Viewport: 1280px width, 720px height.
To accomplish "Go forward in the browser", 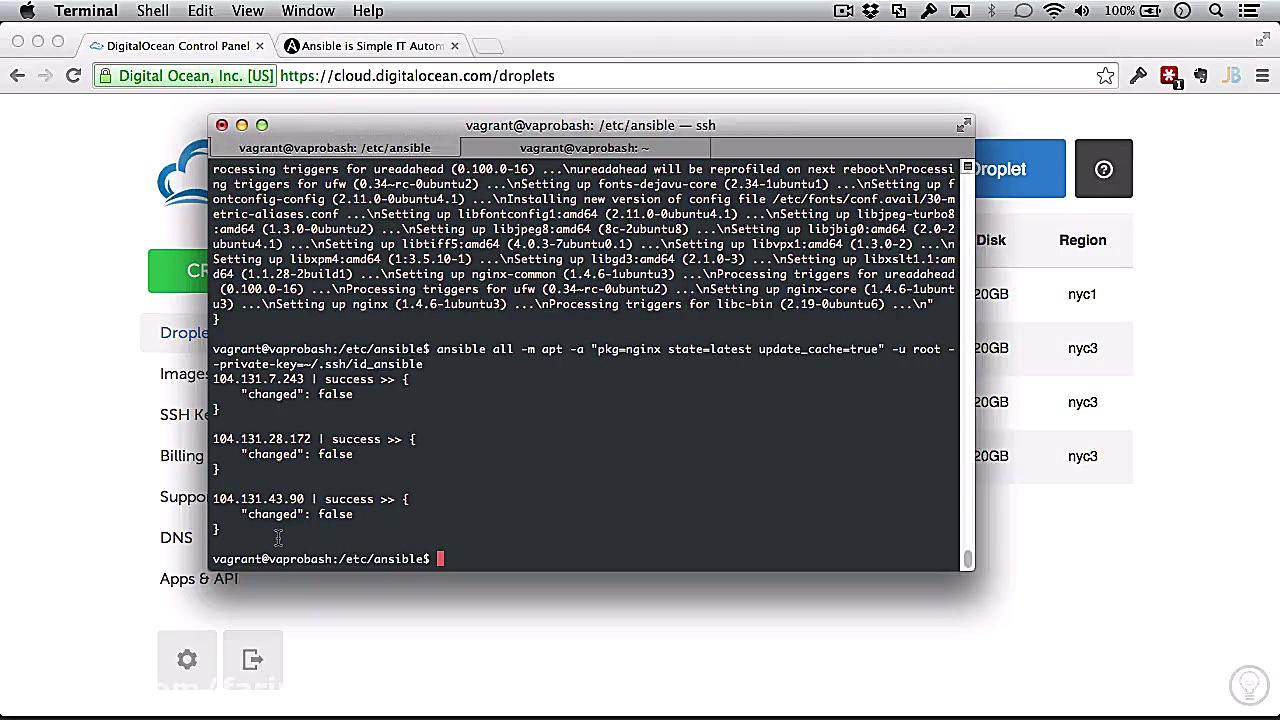I will point(45,76).
